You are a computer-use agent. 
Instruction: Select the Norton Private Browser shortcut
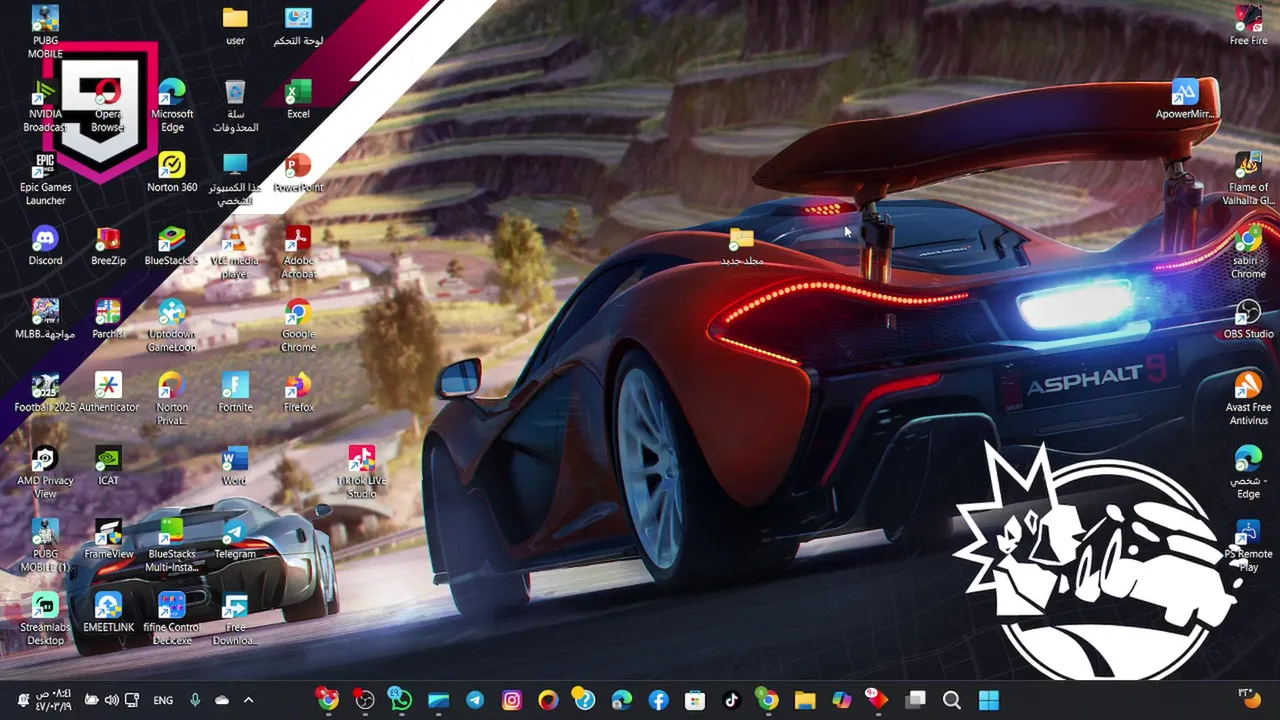pyautogui.click(x=172, y=399)
